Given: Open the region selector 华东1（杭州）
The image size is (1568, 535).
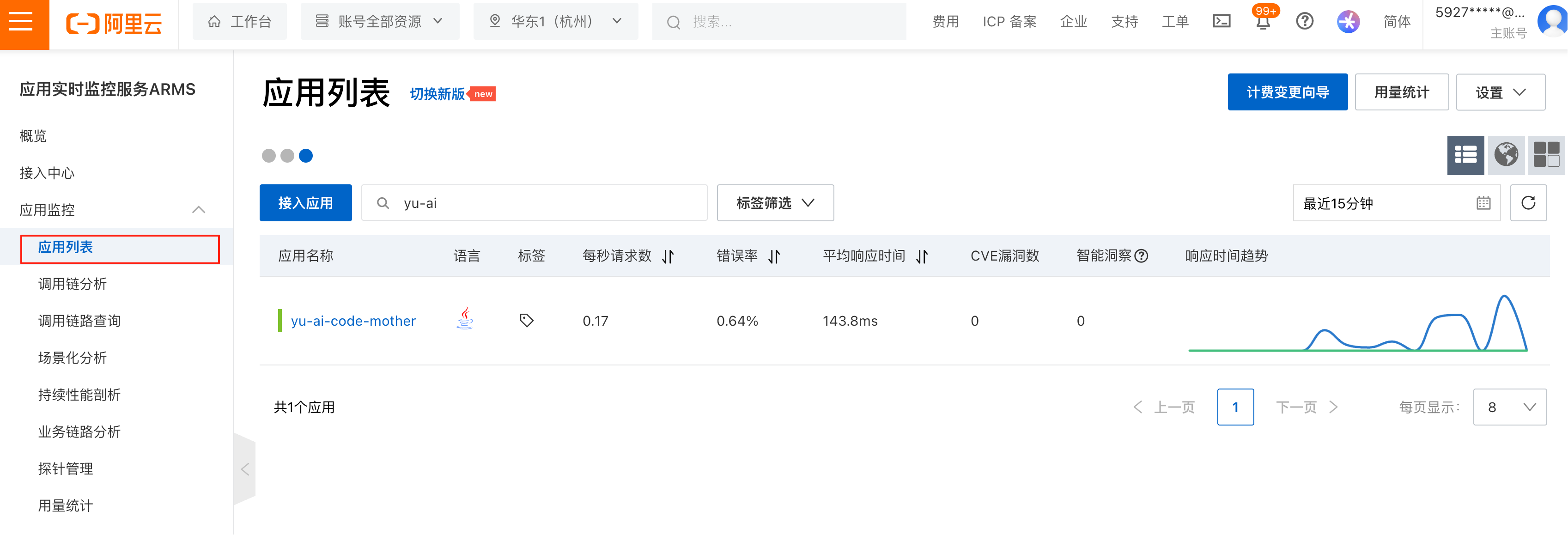Looking at the screenshot, I should [x=555, y=22].
